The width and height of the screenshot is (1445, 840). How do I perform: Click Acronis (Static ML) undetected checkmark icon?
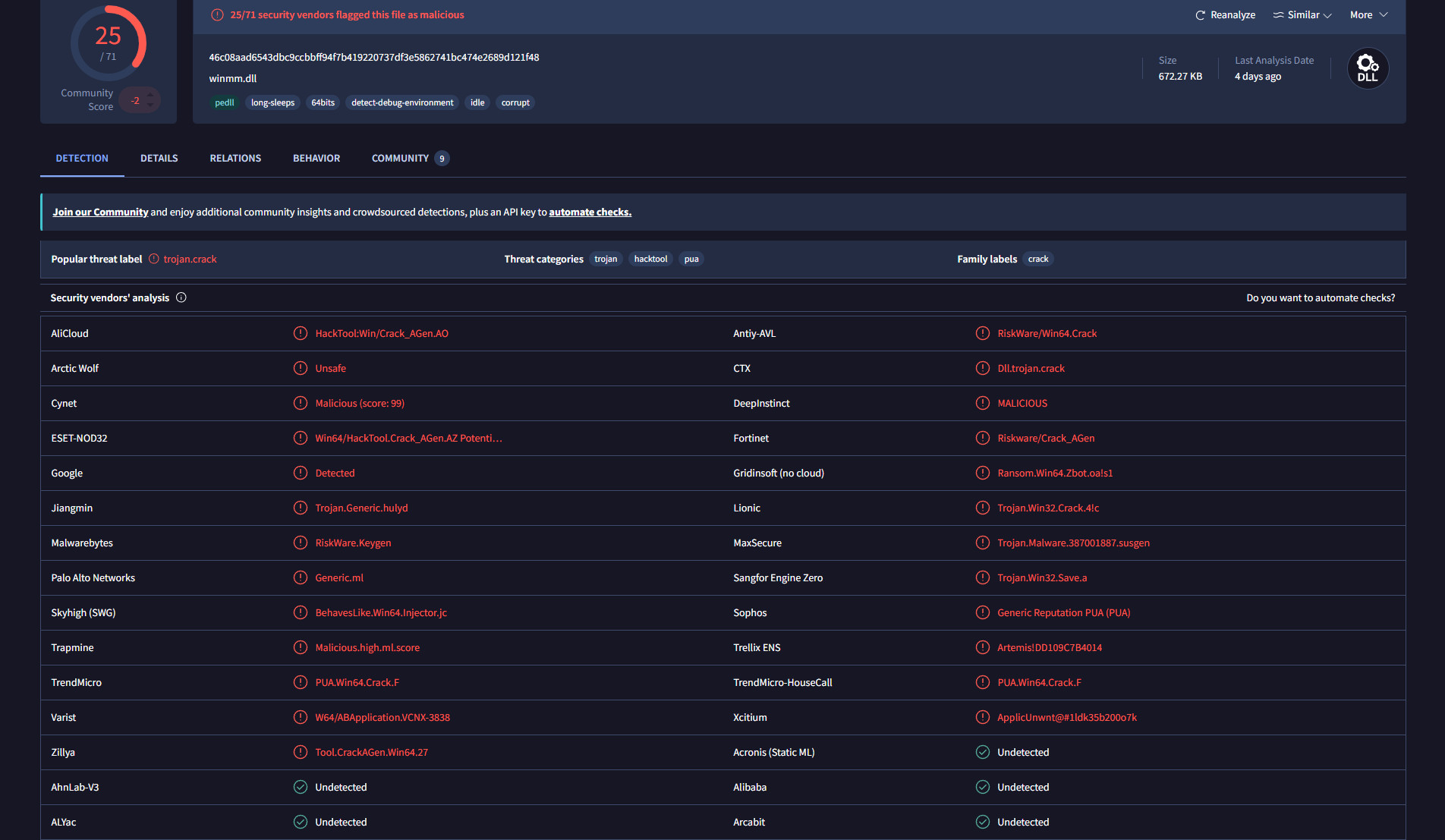click(x=983, y=752)
